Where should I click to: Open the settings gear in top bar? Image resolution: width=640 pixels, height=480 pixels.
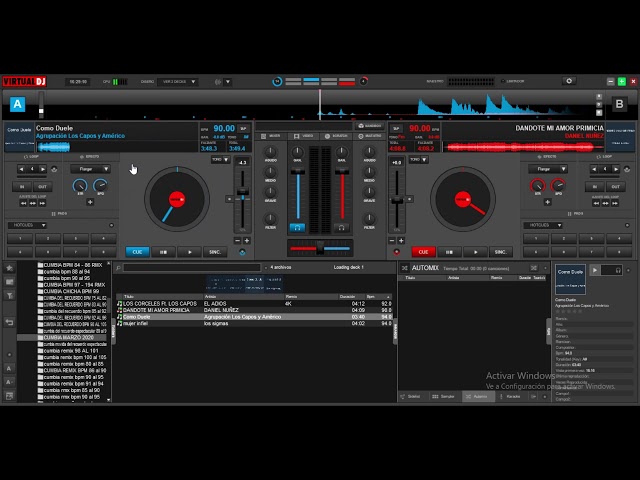[x=569, y=81]
